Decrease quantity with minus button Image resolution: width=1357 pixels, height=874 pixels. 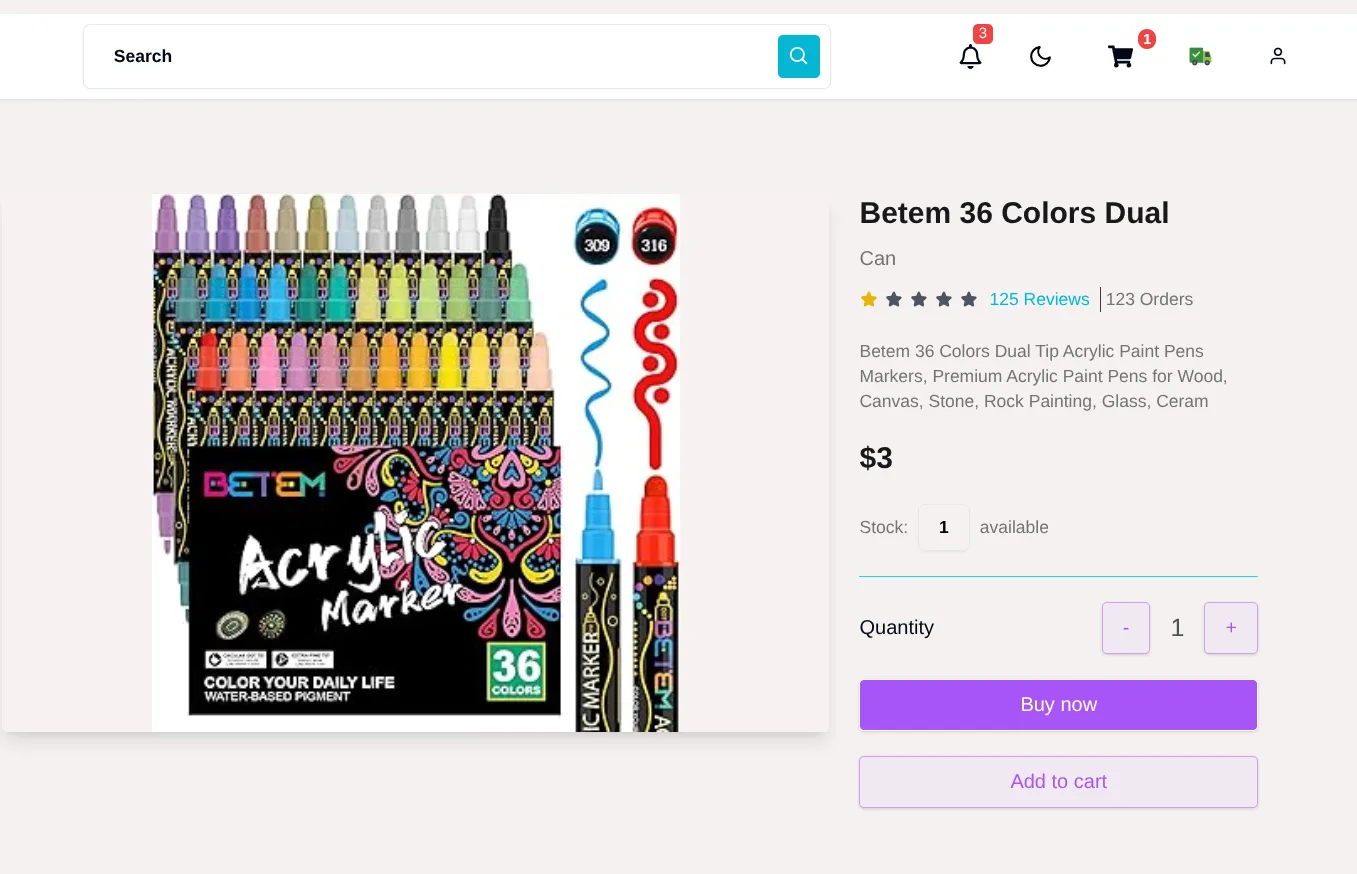click(x=1125, y=628)
